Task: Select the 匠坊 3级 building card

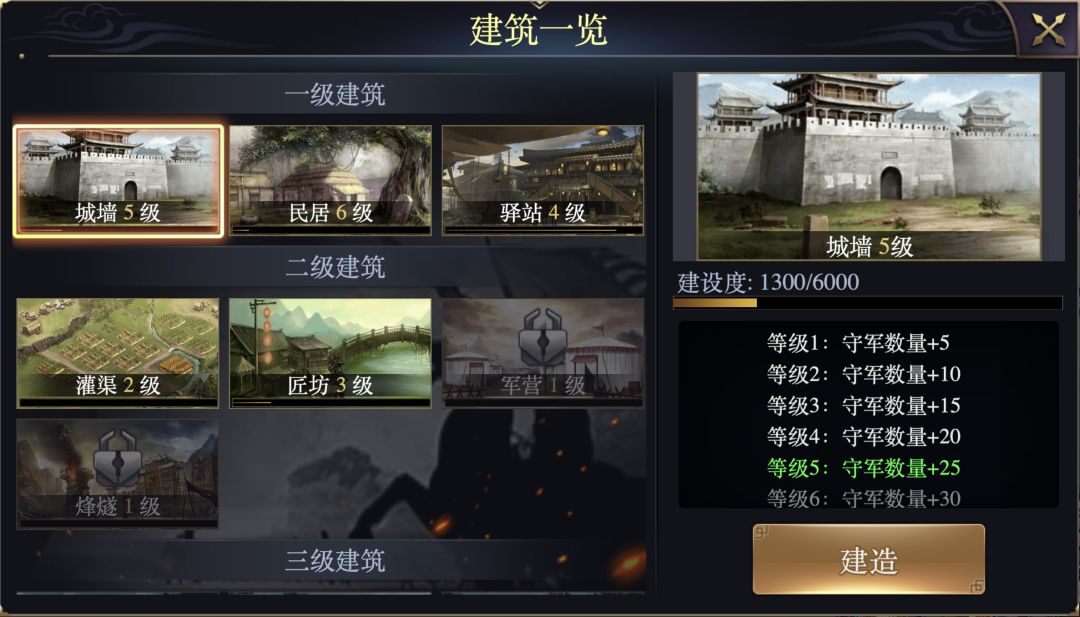Action: (331, 353)
